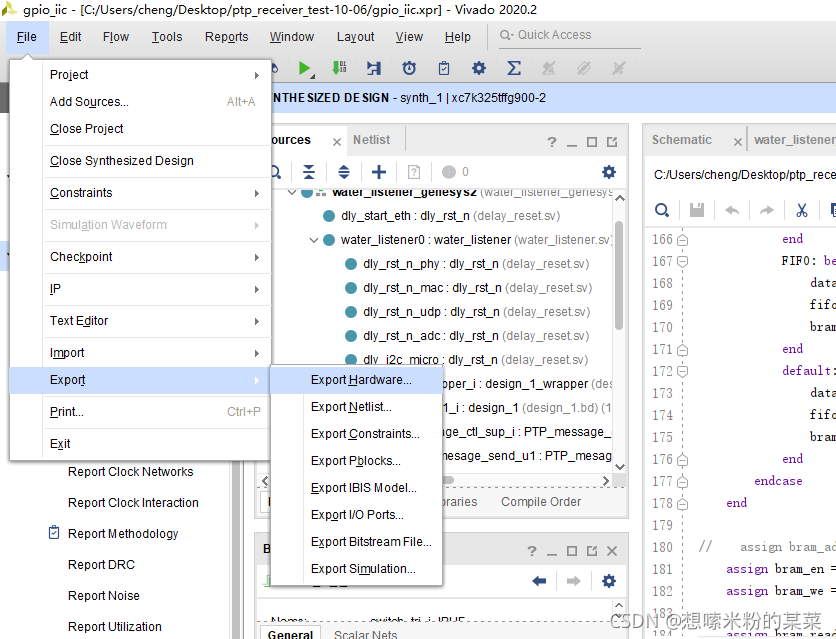Click the back arrow in properties panel

click(539, 580)
